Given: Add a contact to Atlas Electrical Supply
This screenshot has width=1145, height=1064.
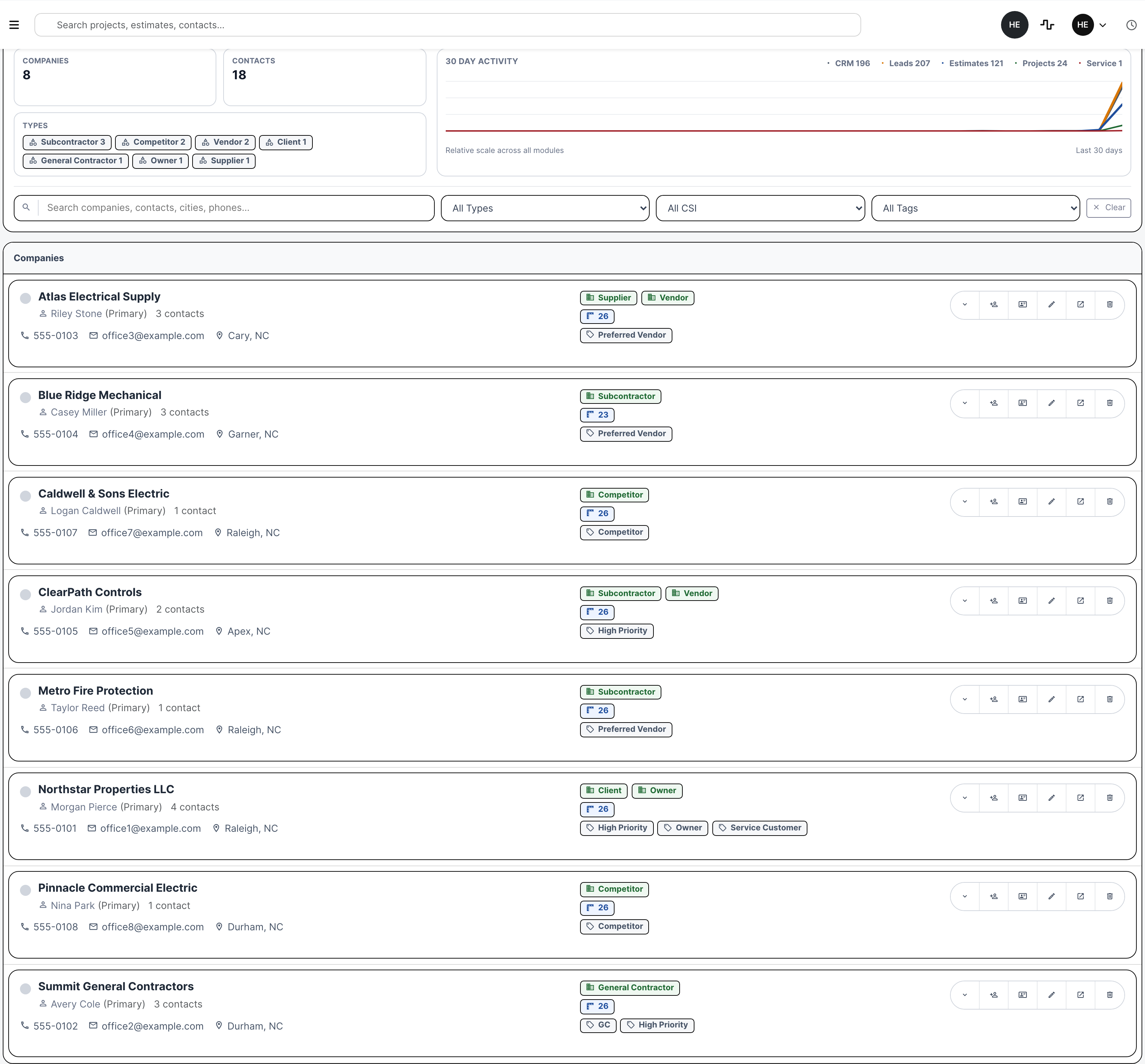Looking at the screenshot, I should [x=993, y=305].
